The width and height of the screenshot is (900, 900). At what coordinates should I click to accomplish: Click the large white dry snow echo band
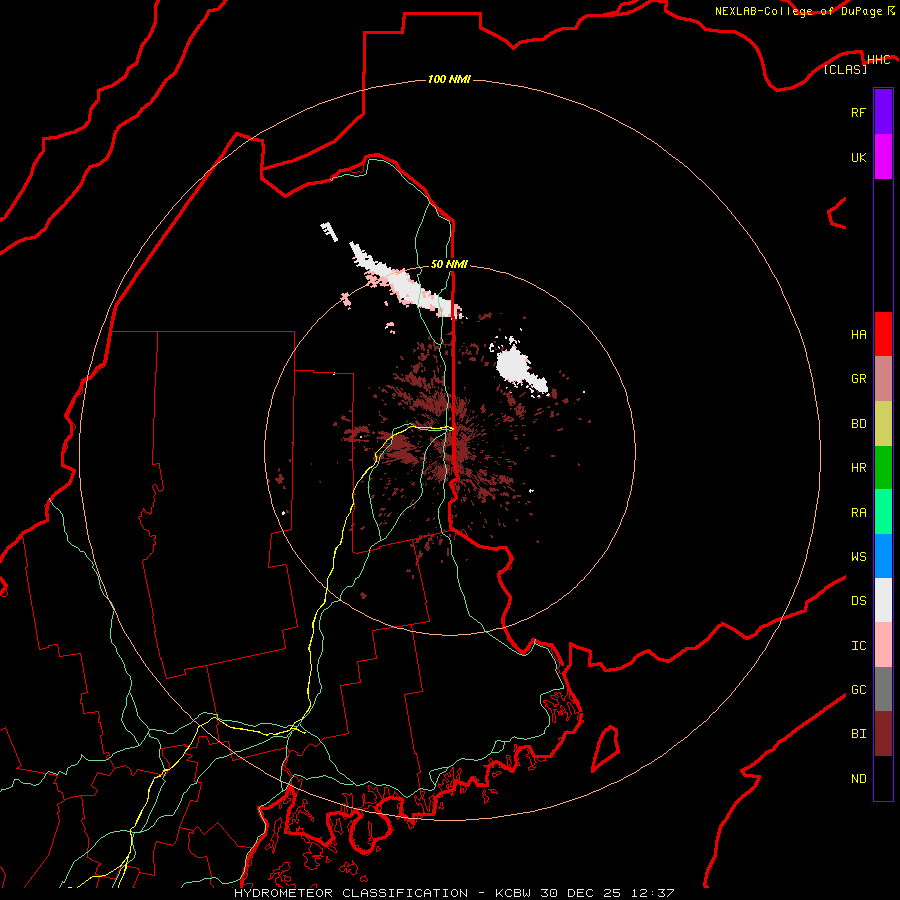point(405,282)
